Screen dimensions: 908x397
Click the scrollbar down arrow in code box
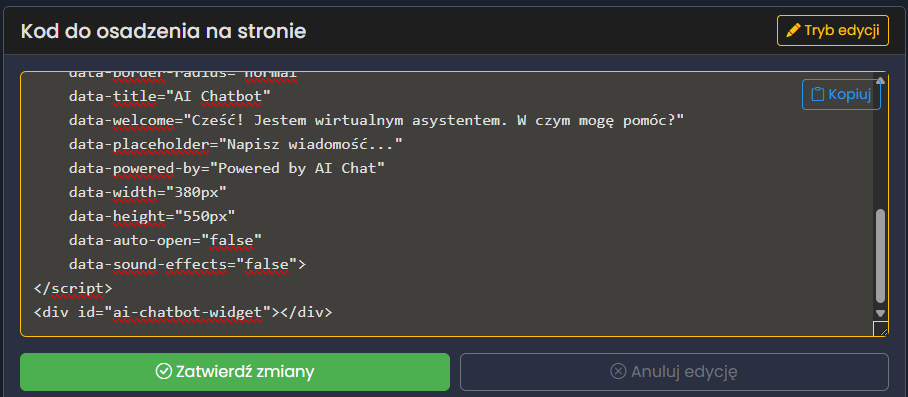pyautogui.click(x=880, y=313)
